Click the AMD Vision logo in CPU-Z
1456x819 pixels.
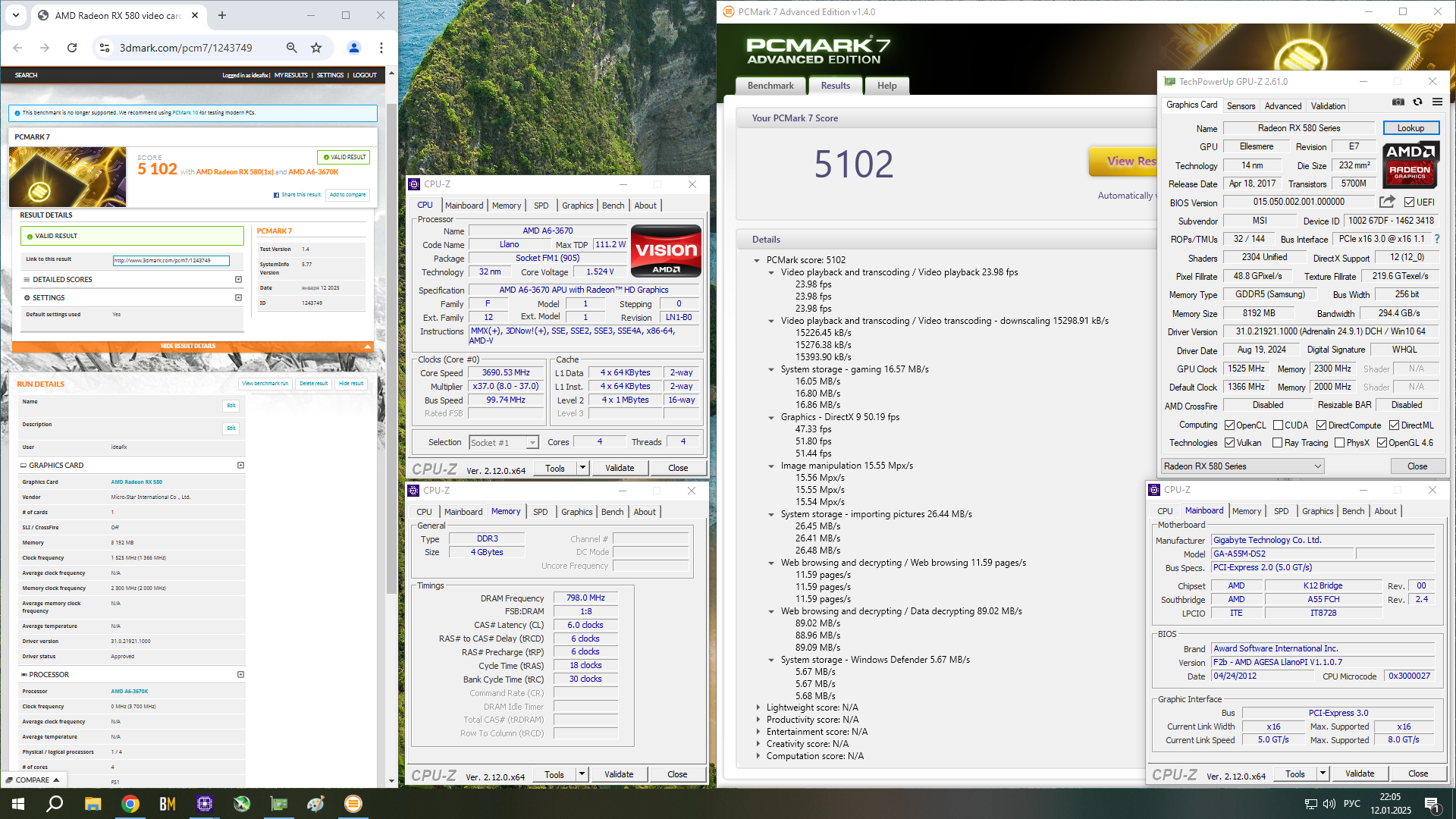click(x=666, y=251)
